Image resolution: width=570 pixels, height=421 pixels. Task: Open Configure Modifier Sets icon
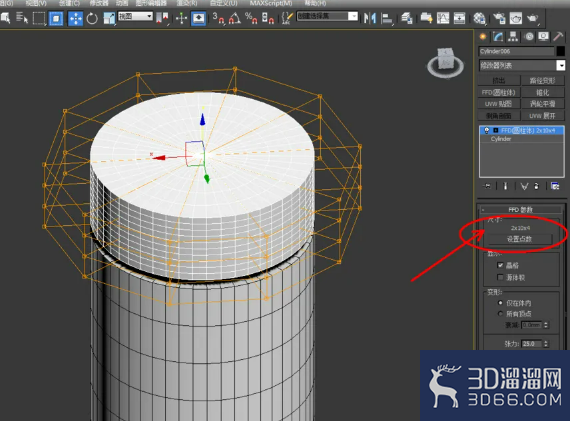tap(555, 186)
